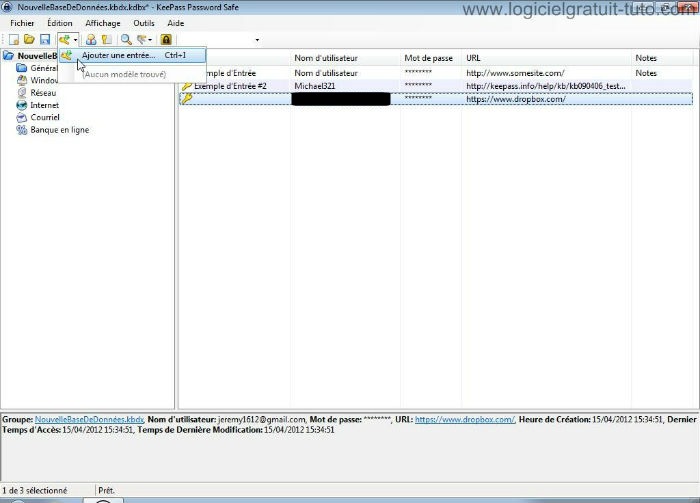Select the Internet group
700x503 pixels.
click(x=44, y=105)
